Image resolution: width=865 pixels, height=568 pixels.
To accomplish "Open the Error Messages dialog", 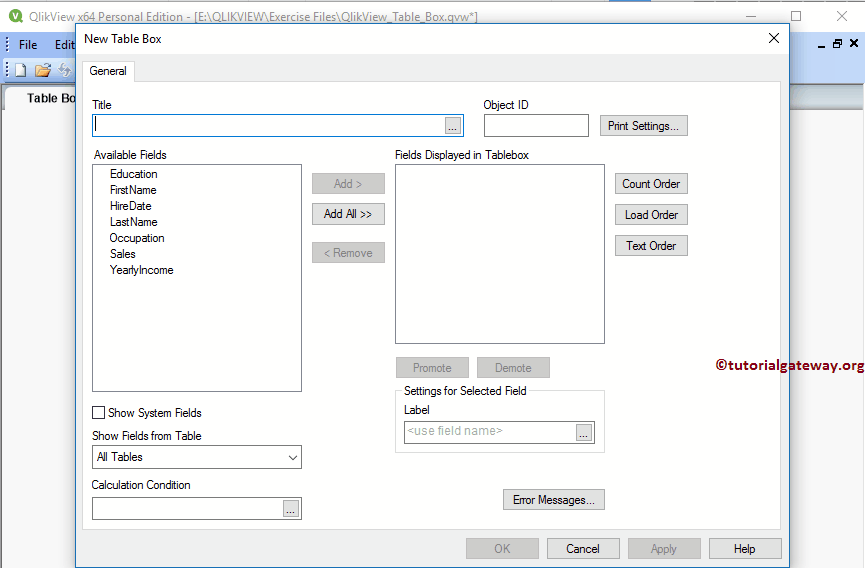I will tap(553, 500).
